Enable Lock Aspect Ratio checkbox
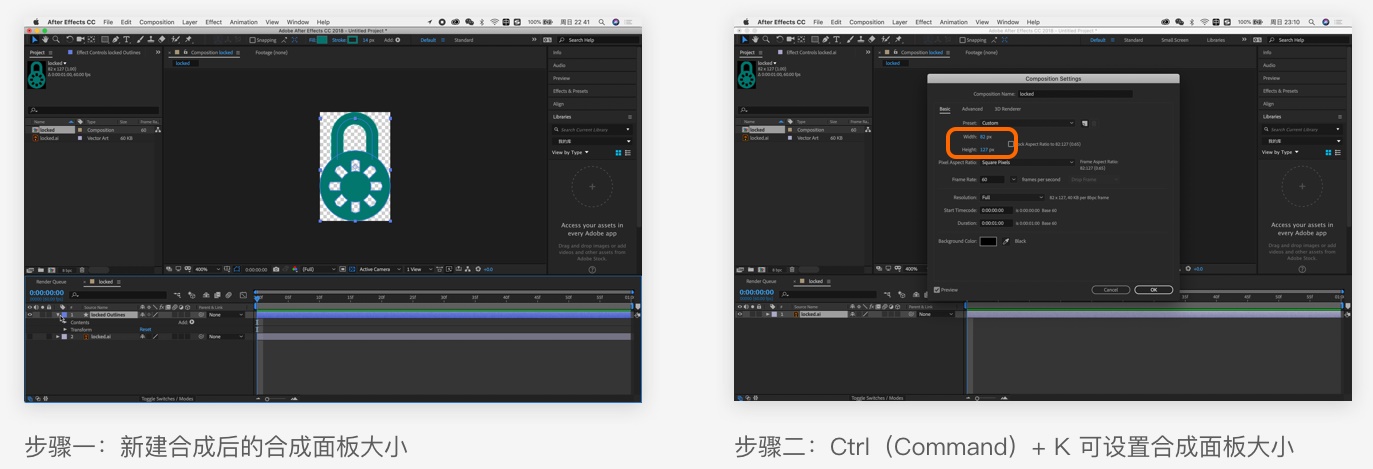This screenshot has width=1373, height=469. (x=1011, y=144)
